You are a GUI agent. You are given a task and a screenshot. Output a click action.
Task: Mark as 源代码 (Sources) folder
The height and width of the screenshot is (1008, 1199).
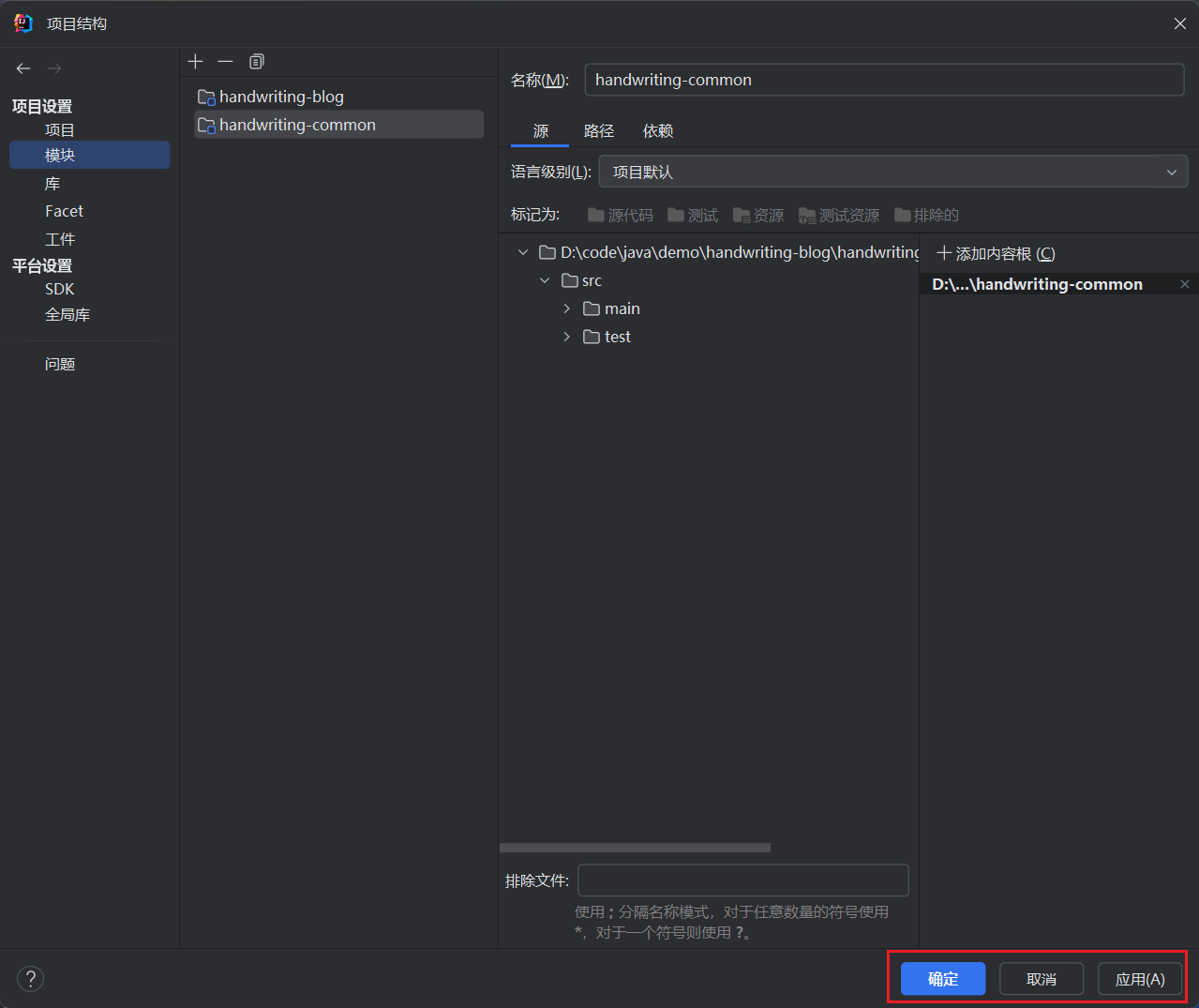point(621,216)
